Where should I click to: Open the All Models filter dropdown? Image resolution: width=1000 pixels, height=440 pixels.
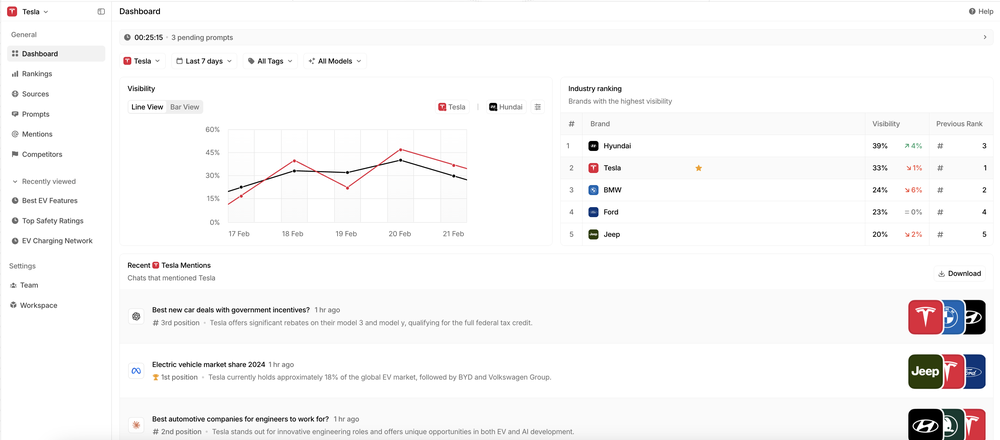[x=335, y=61]
